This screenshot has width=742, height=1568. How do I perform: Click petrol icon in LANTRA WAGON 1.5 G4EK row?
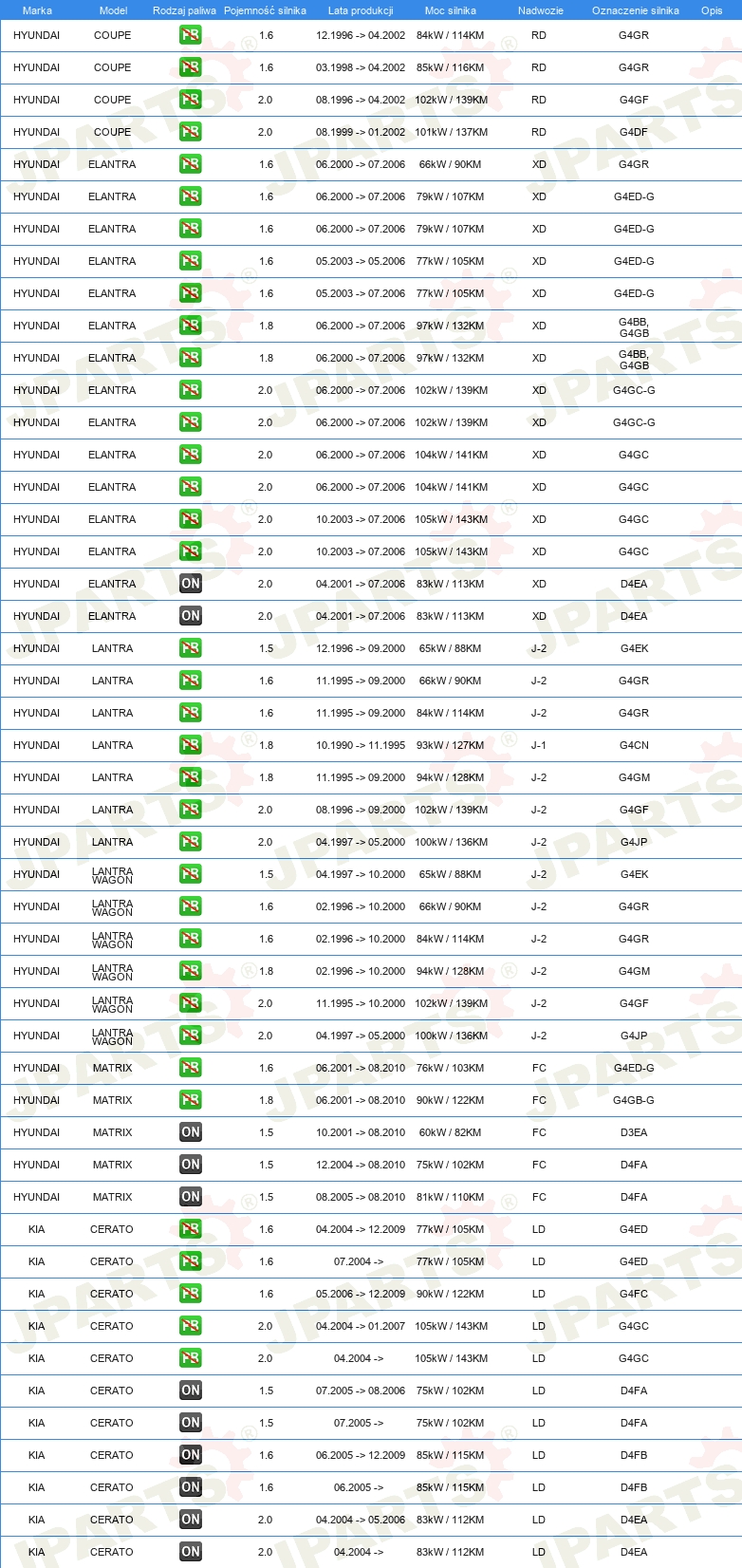tap(191, 874)
